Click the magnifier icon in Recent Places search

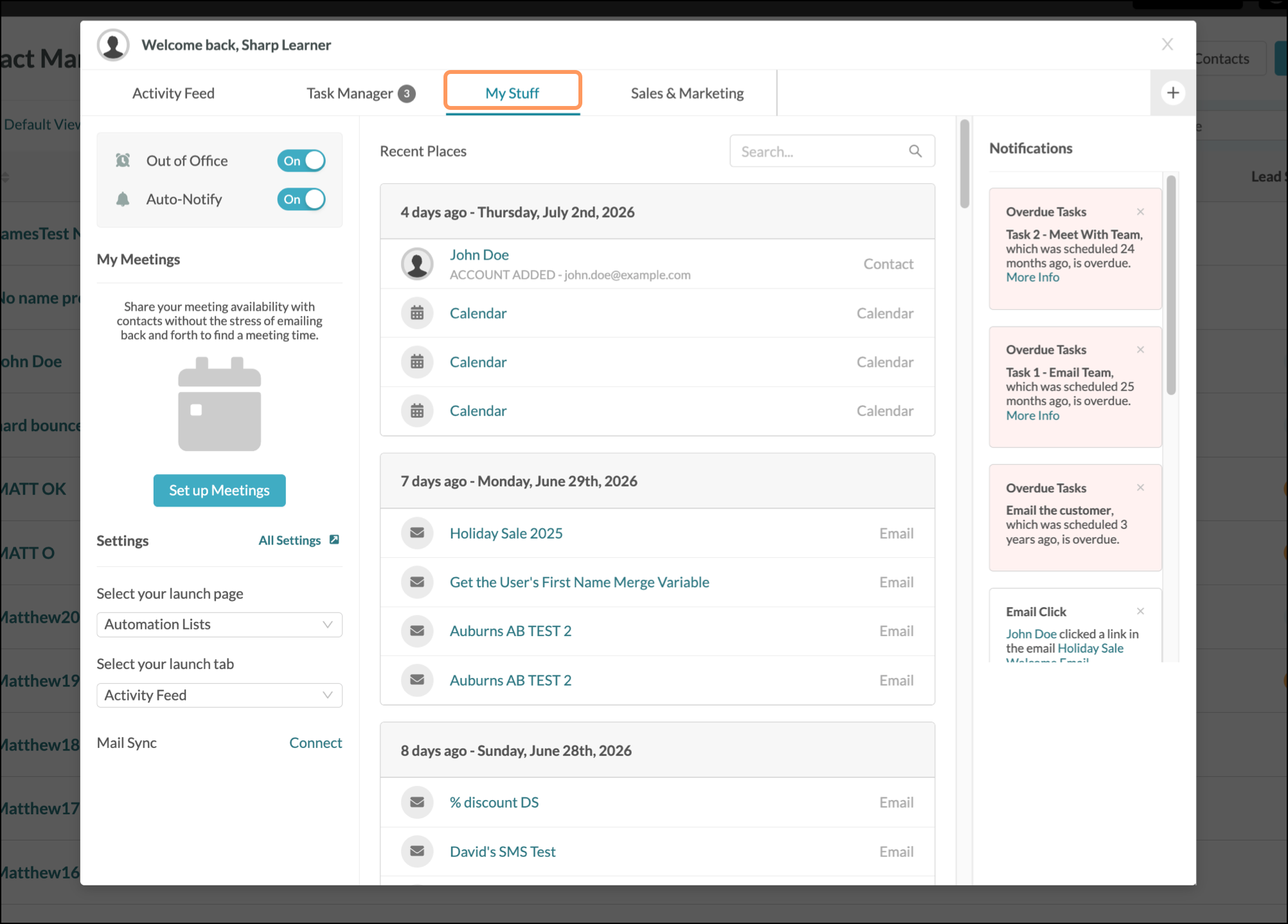pyautogui.click(x=915, y=151)
